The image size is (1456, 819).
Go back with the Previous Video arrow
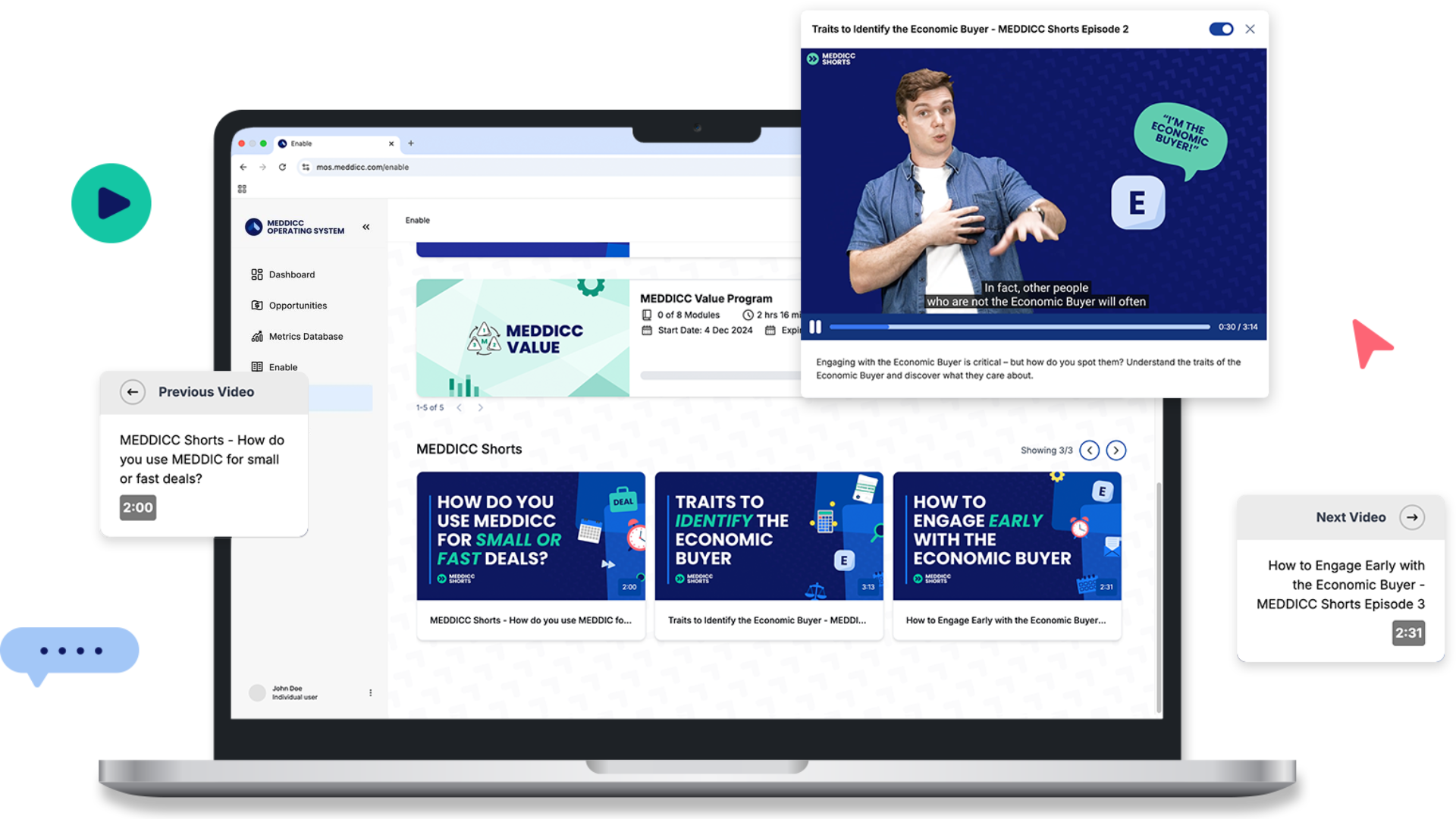point(133,392)
